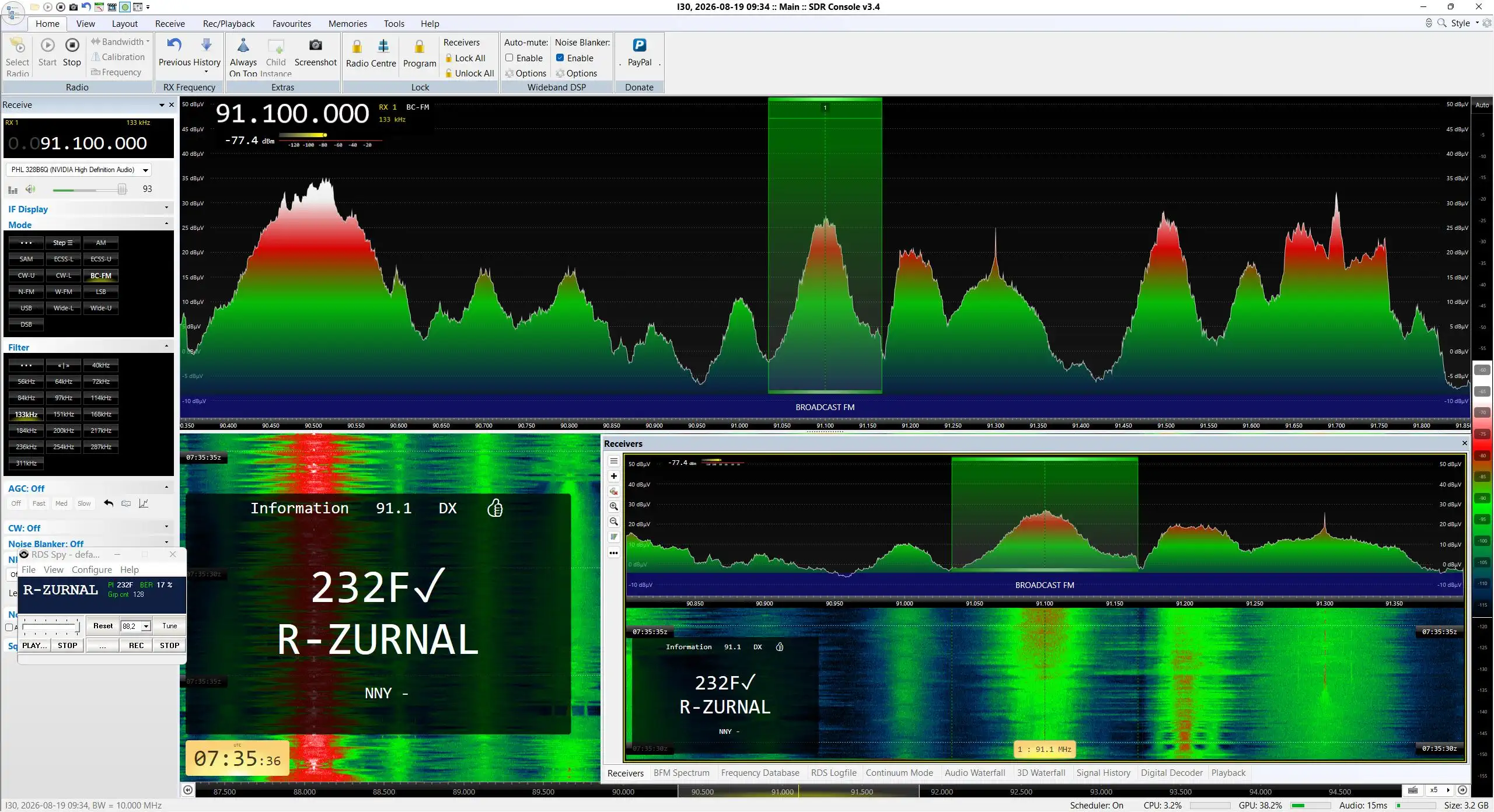Select the W-FM mode button
The height and width of the screenshot is (812, 1494).
(64, 292)
